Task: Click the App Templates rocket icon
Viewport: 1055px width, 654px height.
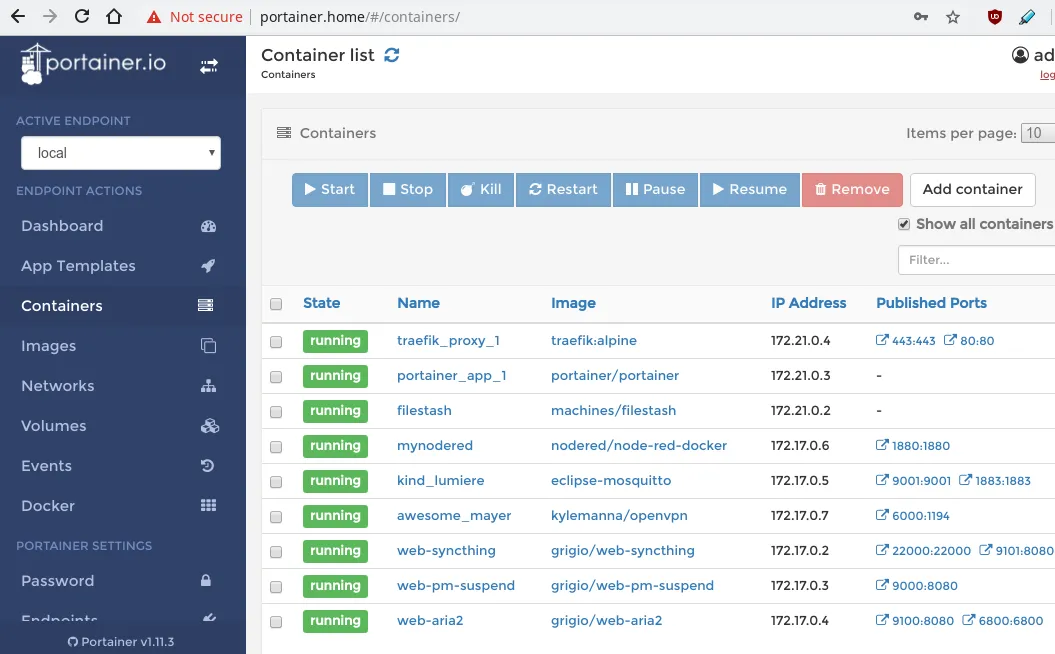Action: tap(209, 266)
